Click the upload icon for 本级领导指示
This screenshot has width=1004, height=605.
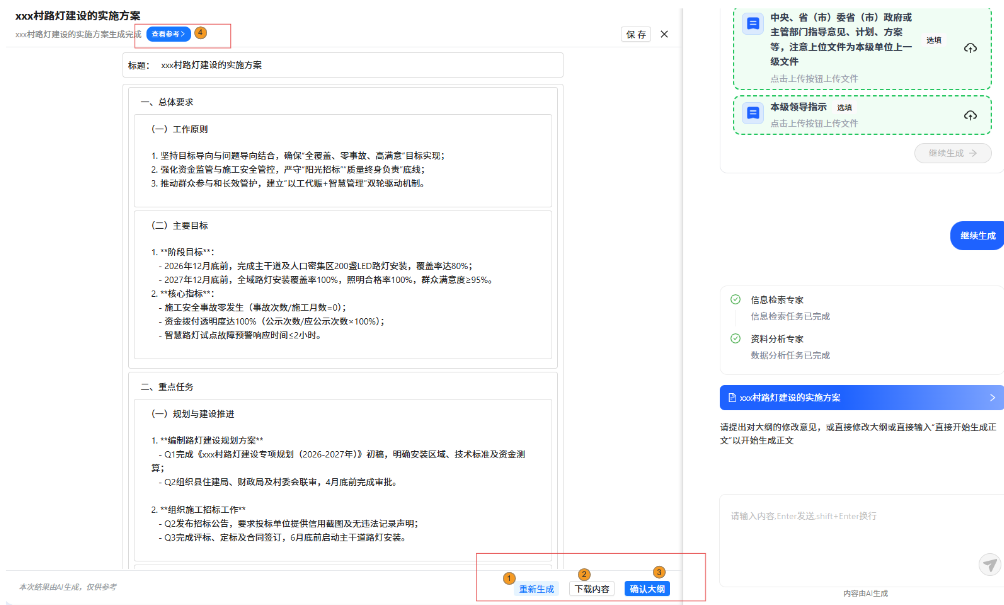coord(969,115)
